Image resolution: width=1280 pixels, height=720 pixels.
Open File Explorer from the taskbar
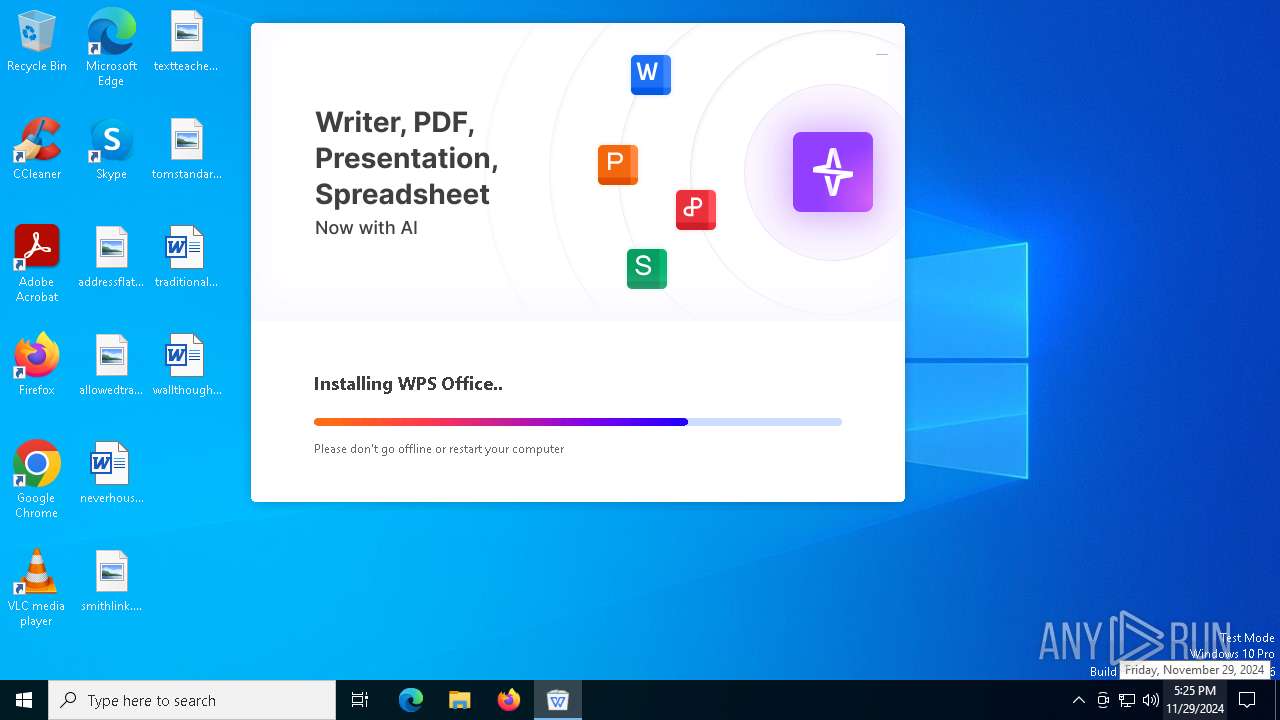click(x=459, y=700)
